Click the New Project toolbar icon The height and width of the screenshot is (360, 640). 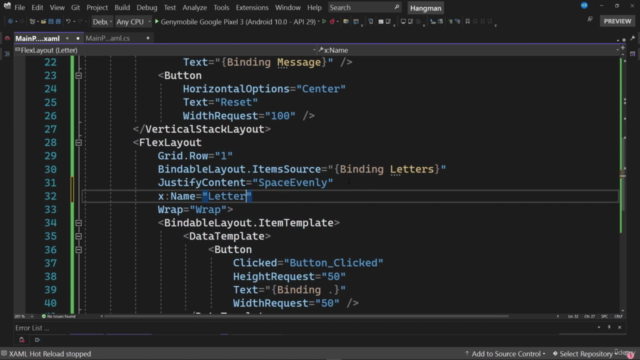(x=32, y=21)
